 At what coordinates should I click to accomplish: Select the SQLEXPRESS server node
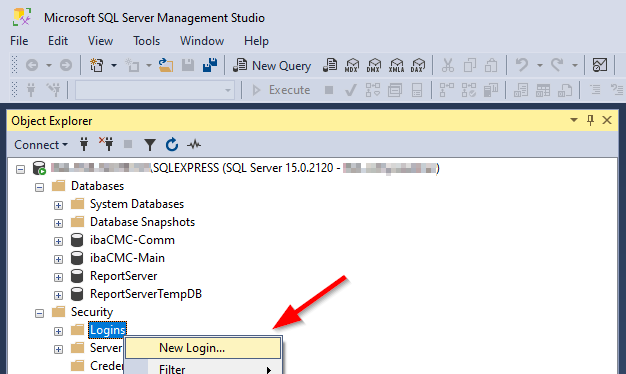click(244, 168)
